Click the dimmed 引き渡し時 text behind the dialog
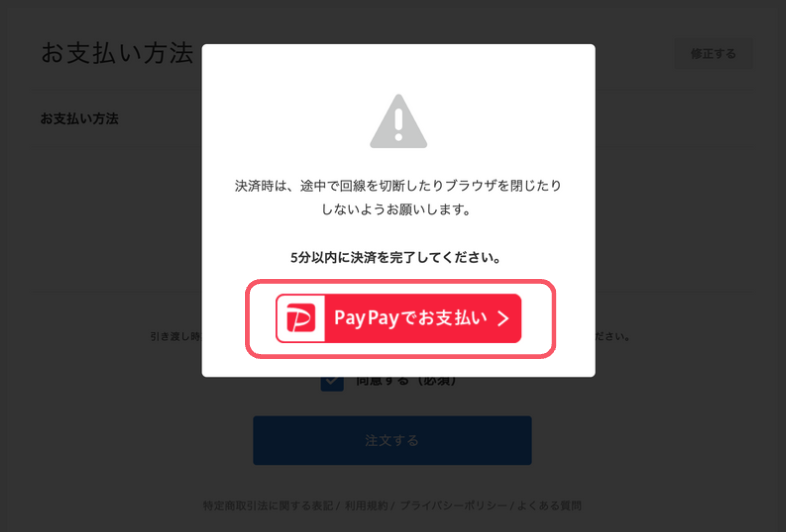The image size is (786, 532). 175,336
